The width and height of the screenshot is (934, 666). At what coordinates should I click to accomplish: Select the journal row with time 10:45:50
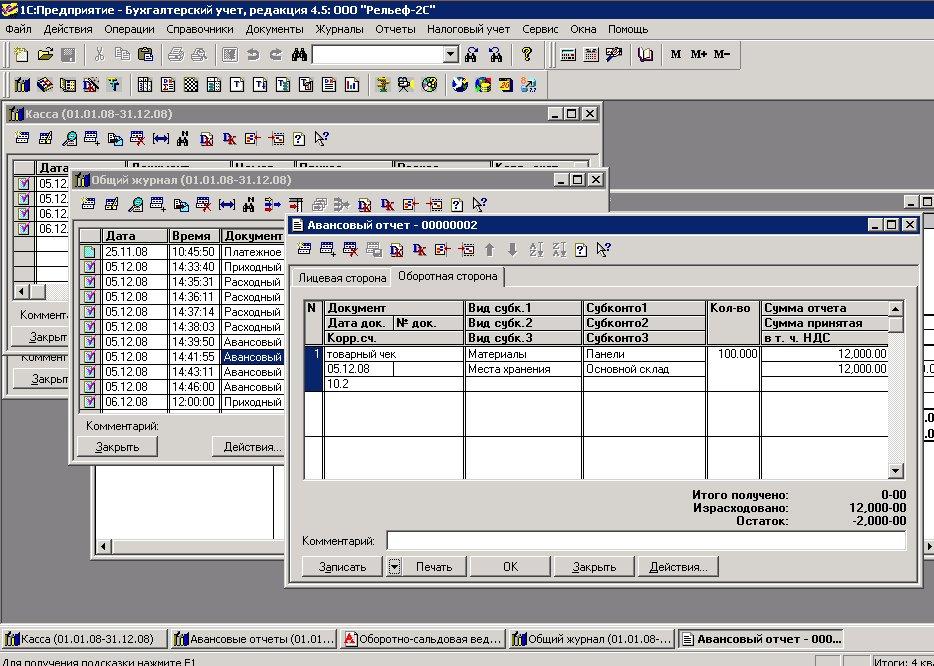point(182,252)
